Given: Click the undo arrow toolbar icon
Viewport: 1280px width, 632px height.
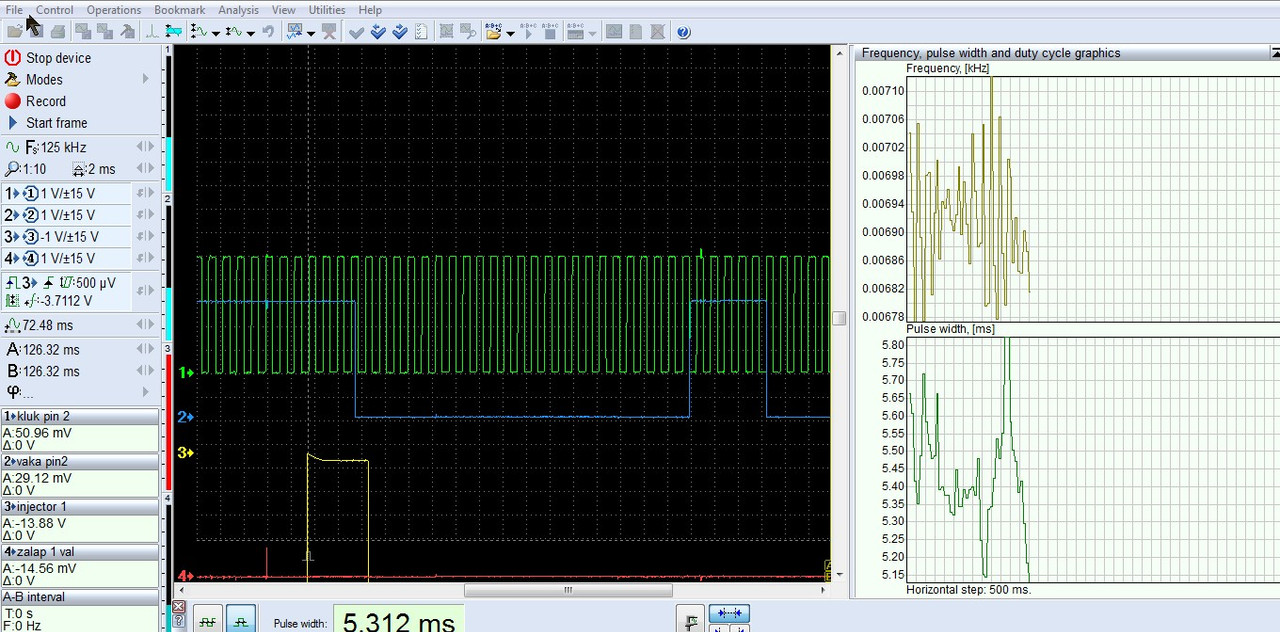Looking at the screenshot, I should click(268, 32).
